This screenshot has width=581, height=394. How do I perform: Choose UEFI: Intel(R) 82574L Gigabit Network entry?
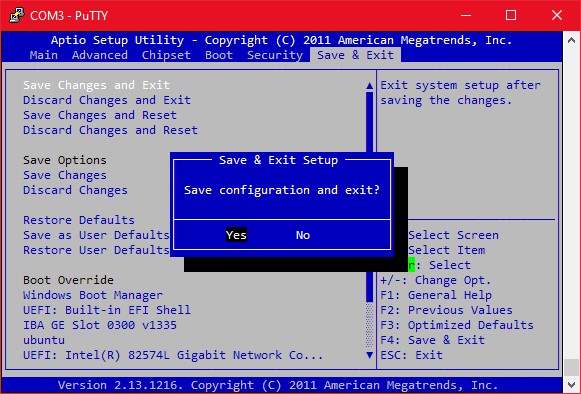173,355
